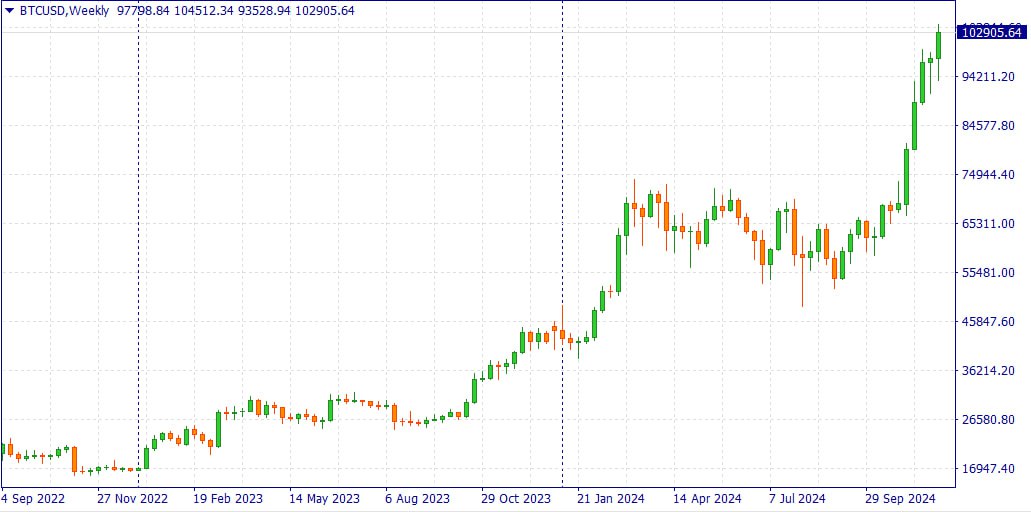Click the triangle arrow beside BTCUSD,Weekly
Viewport: 1031px width, 512px height.
click(9, 11)
